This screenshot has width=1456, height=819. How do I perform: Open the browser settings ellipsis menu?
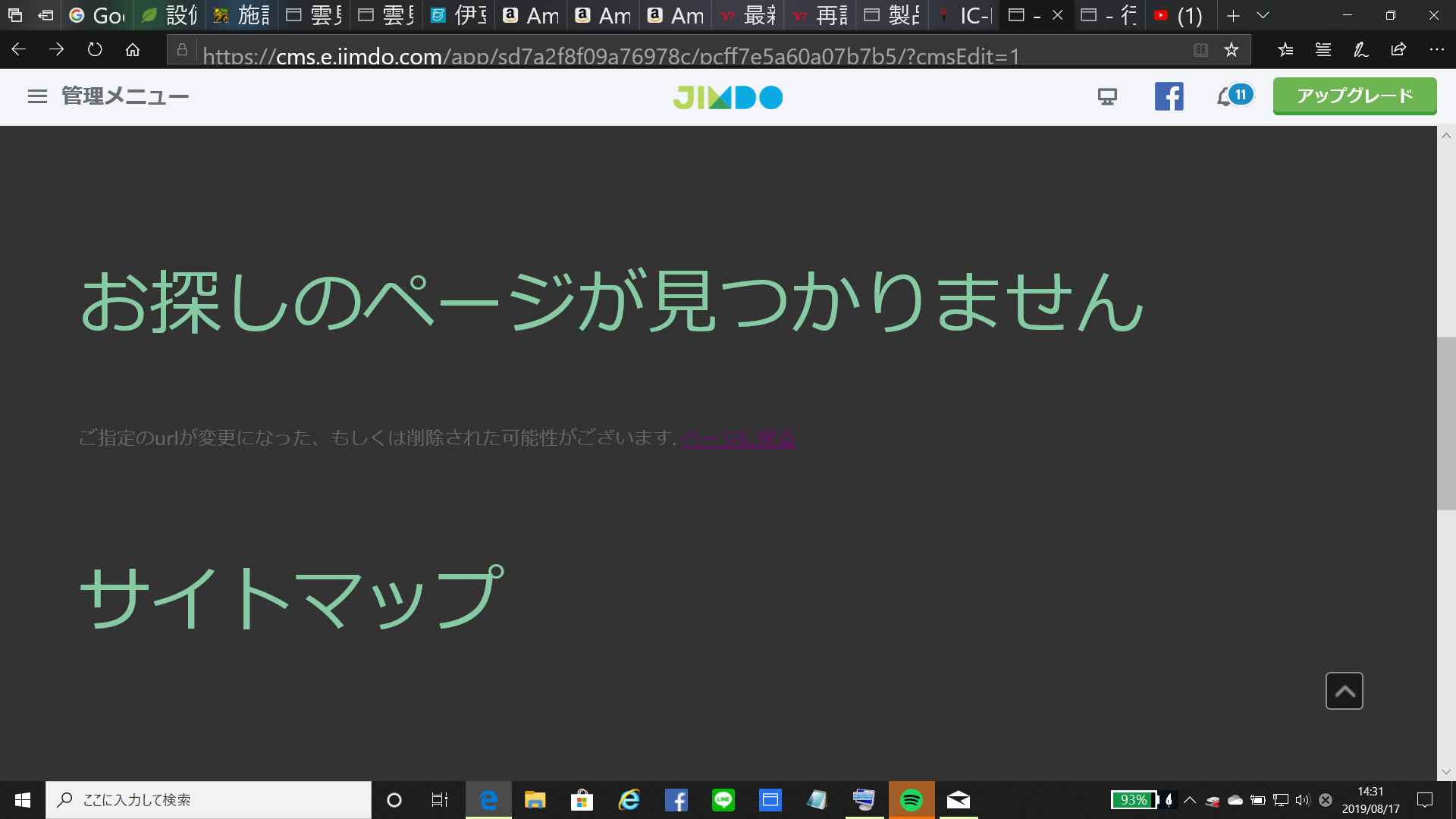pos(1437,50)
